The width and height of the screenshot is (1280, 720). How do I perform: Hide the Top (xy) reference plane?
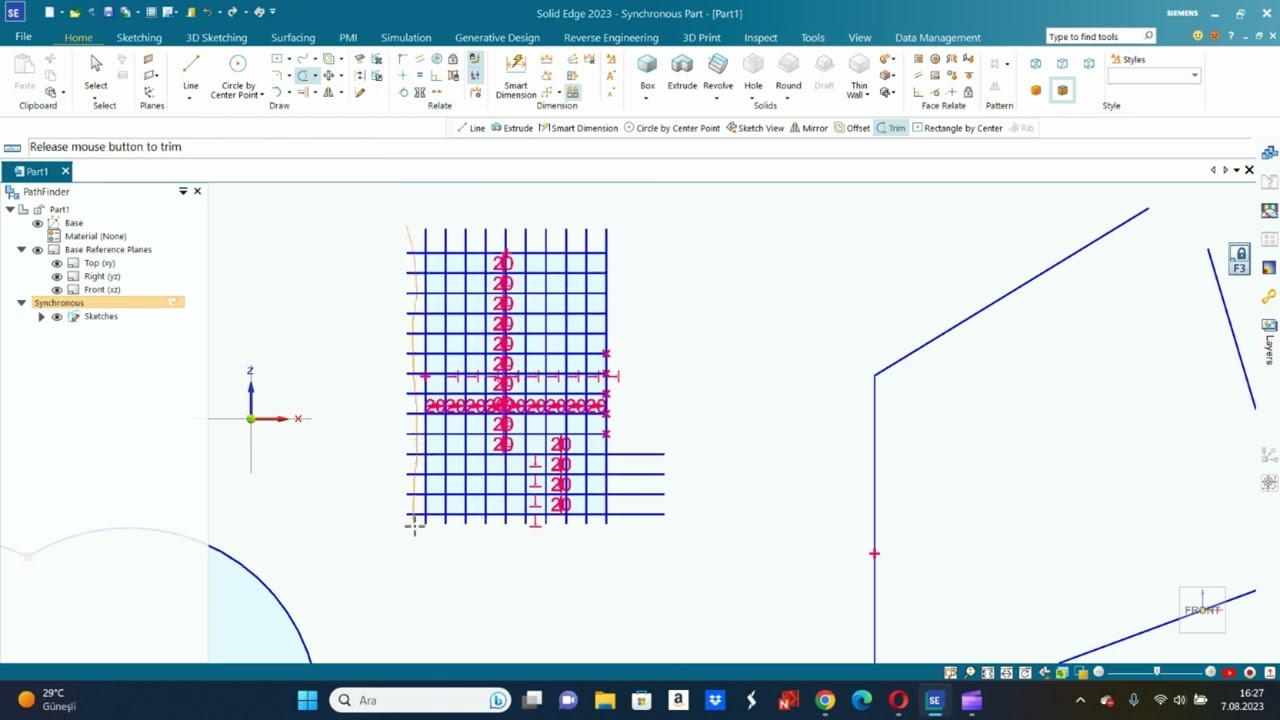coord(57,263)
